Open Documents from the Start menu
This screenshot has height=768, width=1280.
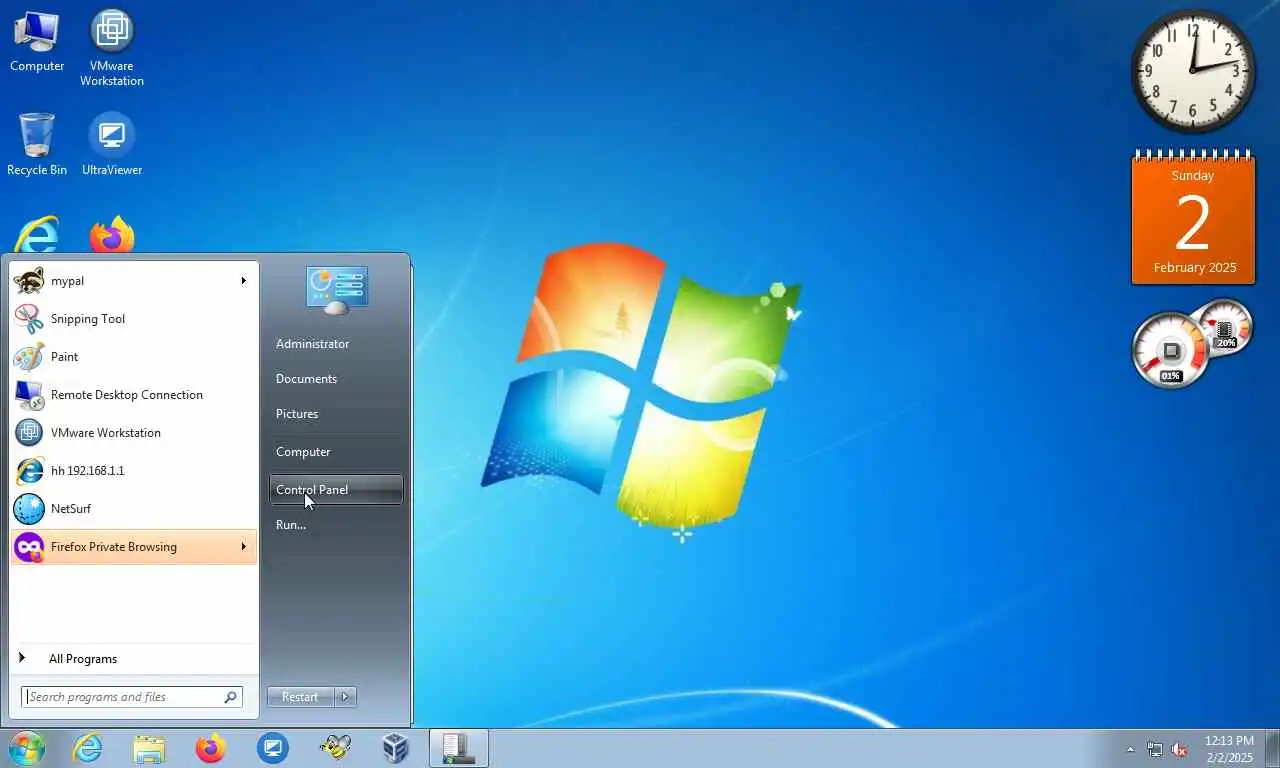[306, 379]
